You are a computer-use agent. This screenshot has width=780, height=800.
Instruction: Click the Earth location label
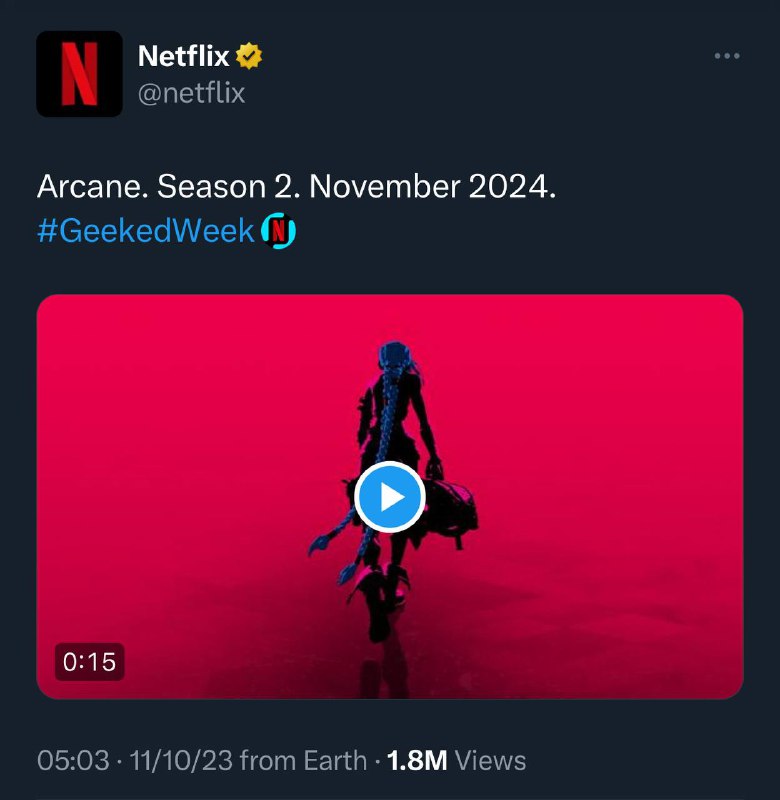(335, 760)
